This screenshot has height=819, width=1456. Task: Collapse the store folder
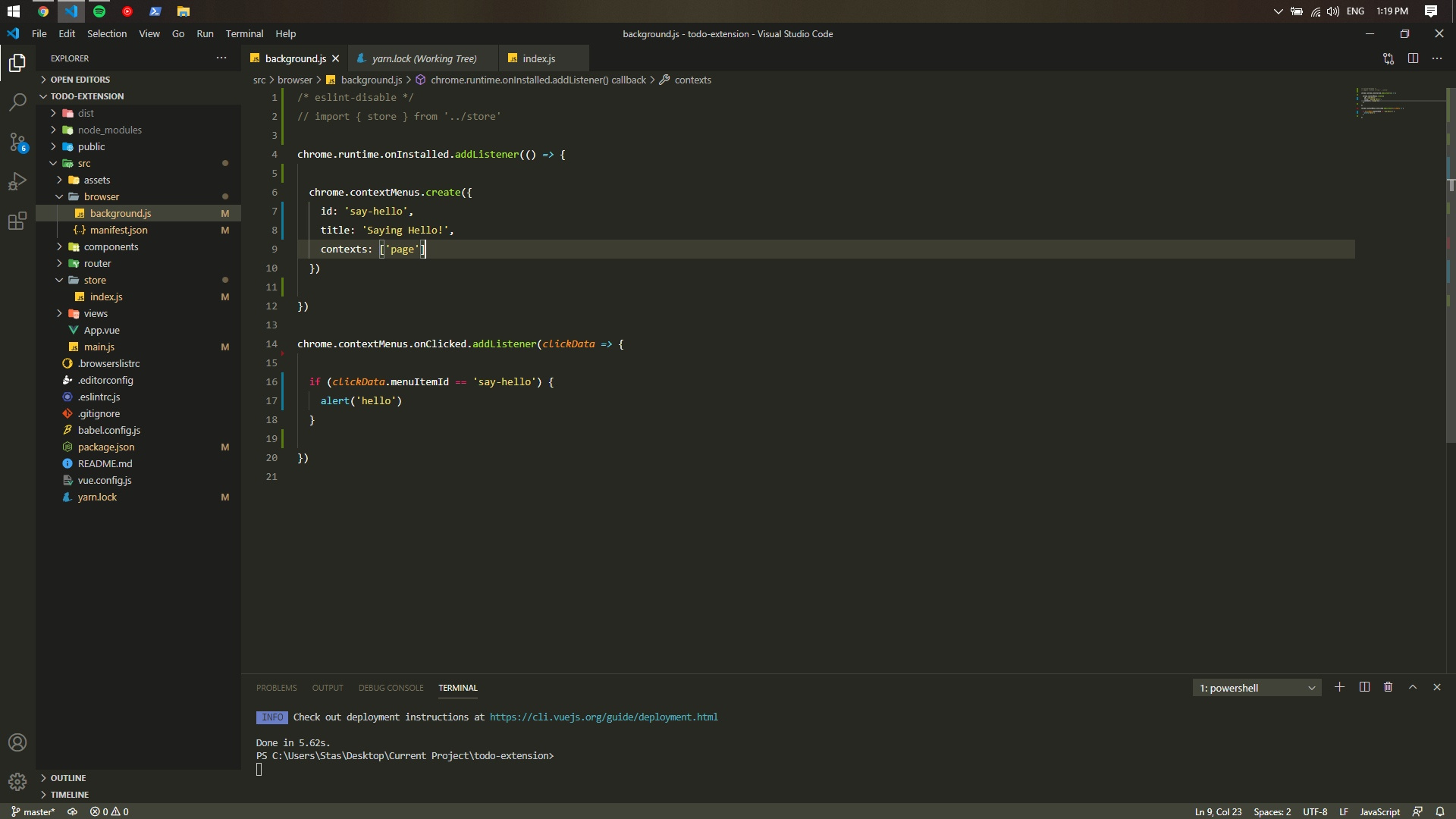click(x=139, y=280)
